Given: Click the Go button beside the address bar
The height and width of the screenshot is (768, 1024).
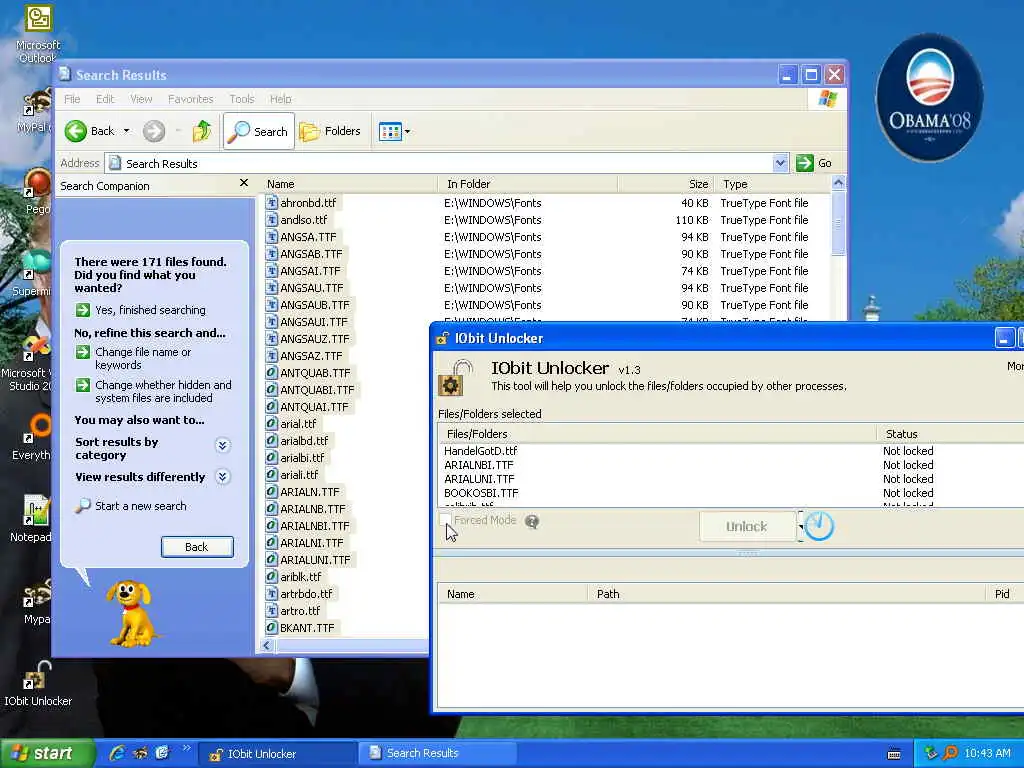Looking at the screenshot, I should [x=814, y=163].
